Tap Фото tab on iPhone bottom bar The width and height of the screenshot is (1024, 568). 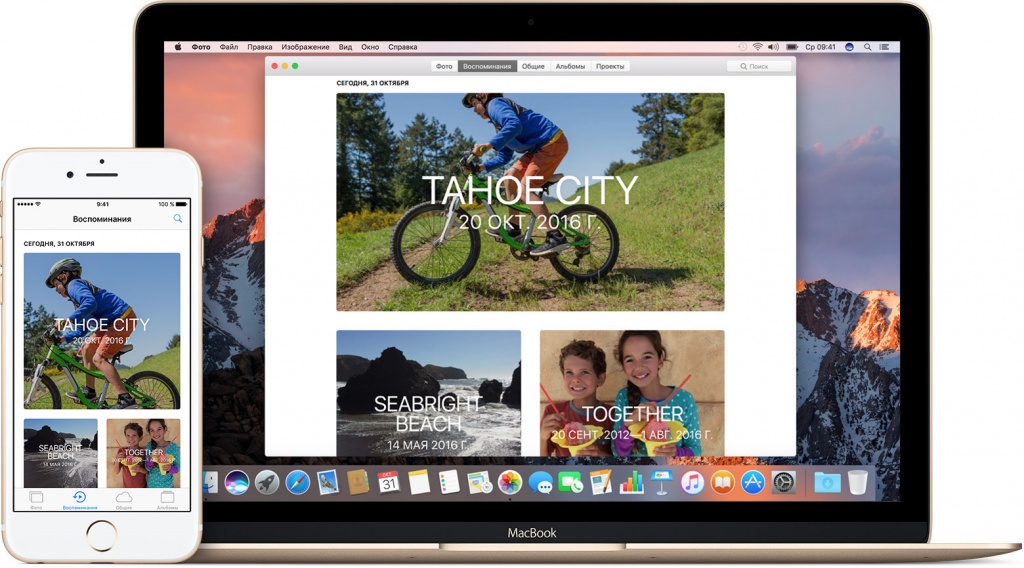36,500
